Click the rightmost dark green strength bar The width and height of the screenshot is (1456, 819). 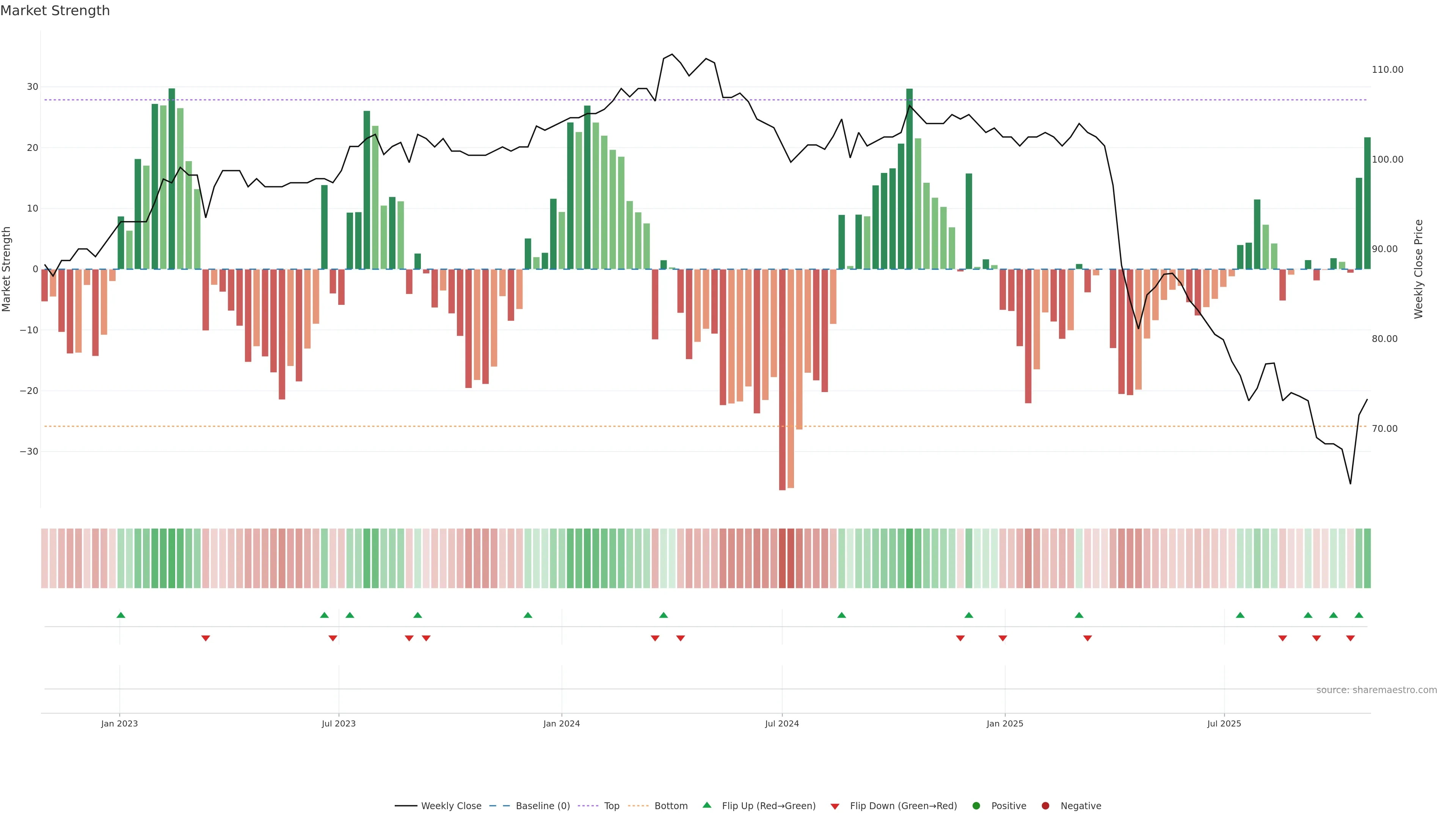click(1367, 204)
